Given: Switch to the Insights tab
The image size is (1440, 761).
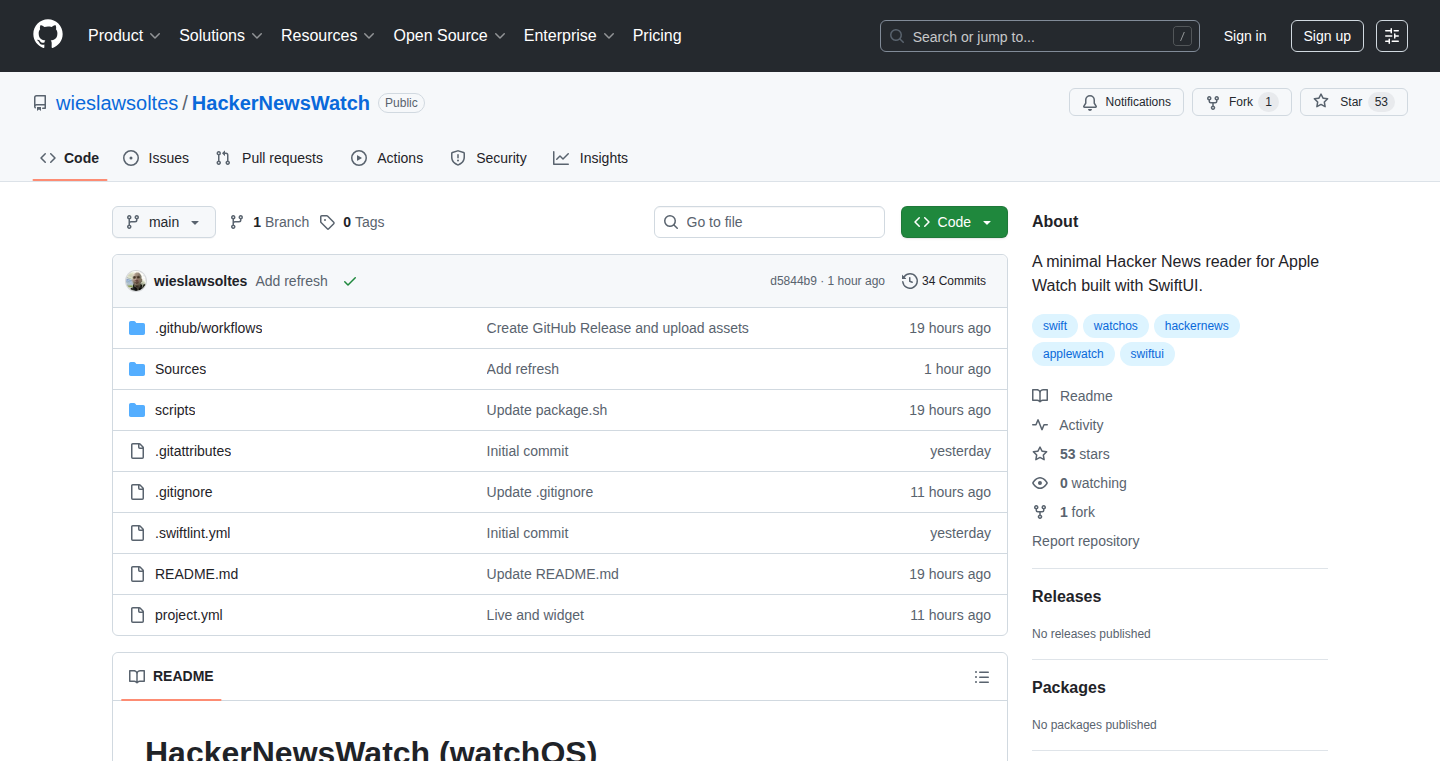Looking at the screenshot, I should click(x=590, y=158).
